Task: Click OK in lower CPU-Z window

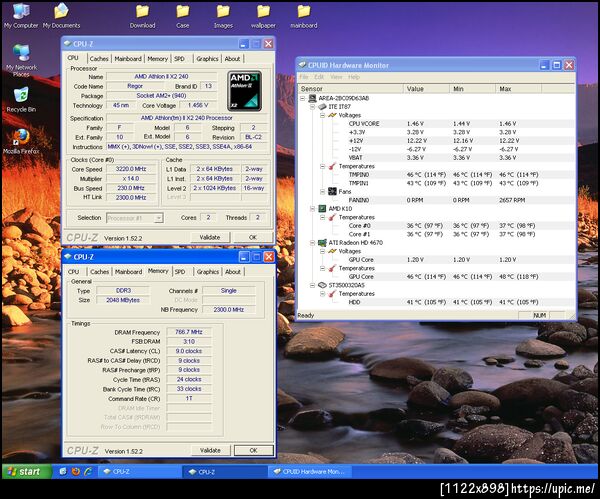Action: pyautogui.click(x=253, y=450)
